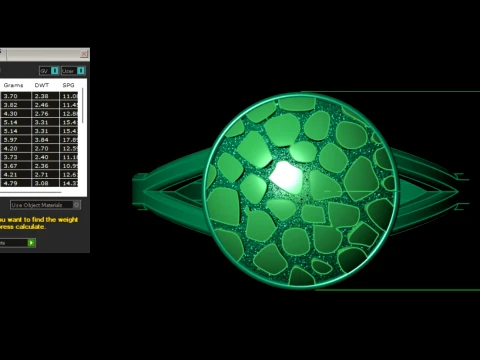Select the 2.46 DWT cell
480x360 pixels.
point(45,105)
